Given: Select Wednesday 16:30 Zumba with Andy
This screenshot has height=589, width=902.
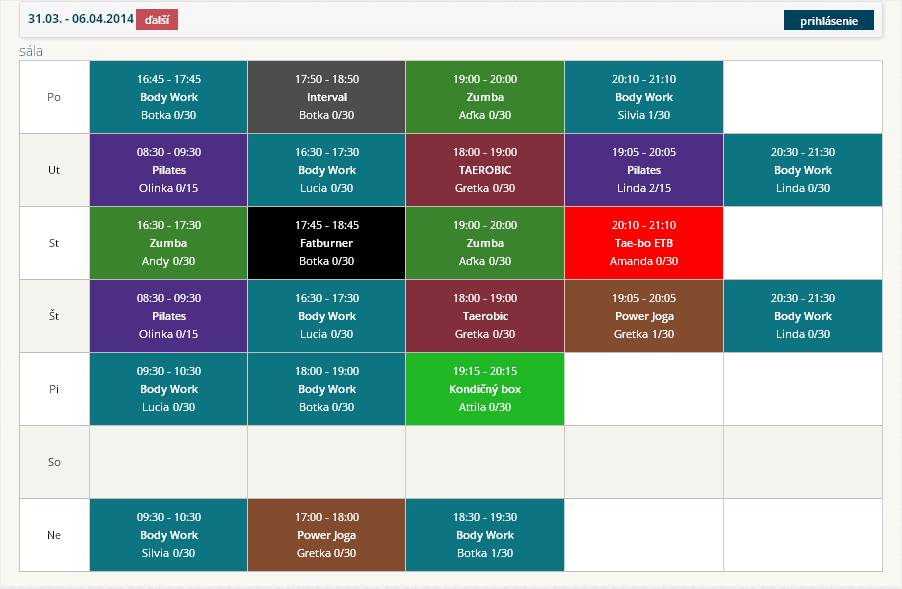Looking at the screenshot, I should [x=169, y=243].
